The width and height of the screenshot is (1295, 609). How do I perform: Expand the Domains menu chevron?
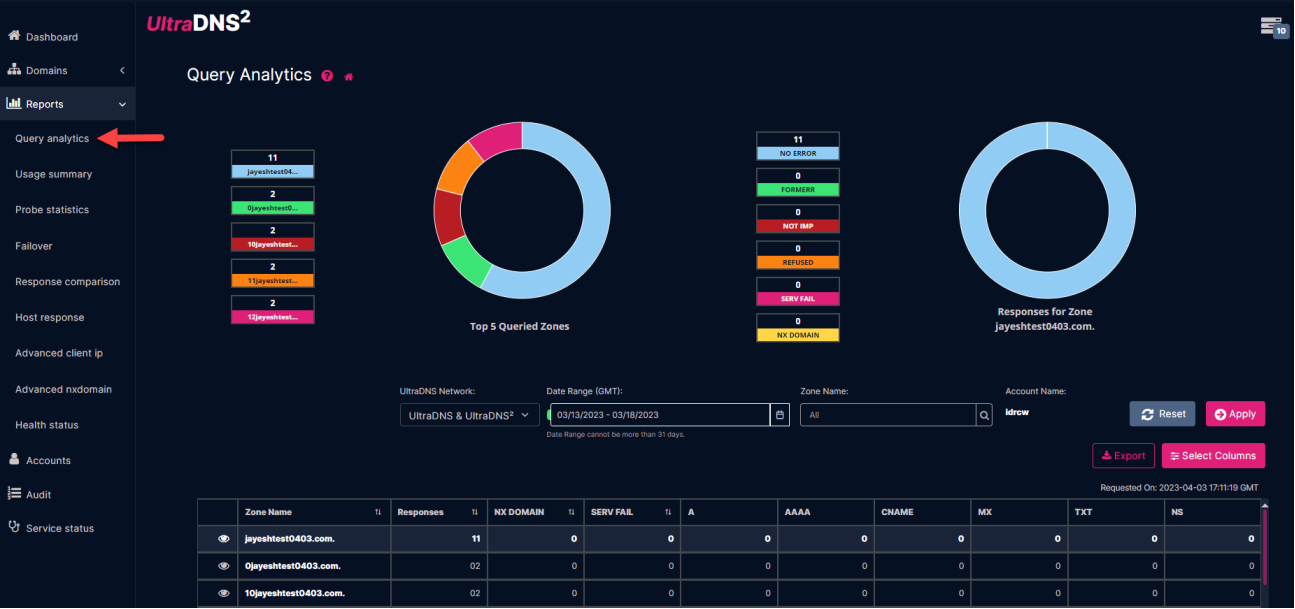[122, 70]
